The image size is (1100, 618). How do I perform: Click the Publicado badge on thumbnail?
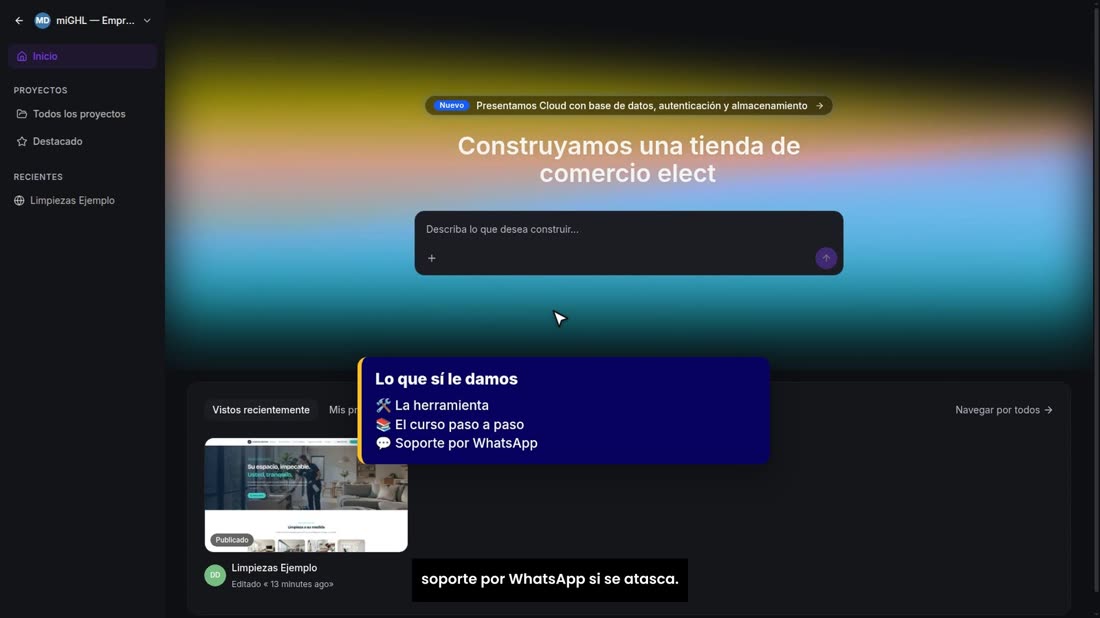[232, 539]
